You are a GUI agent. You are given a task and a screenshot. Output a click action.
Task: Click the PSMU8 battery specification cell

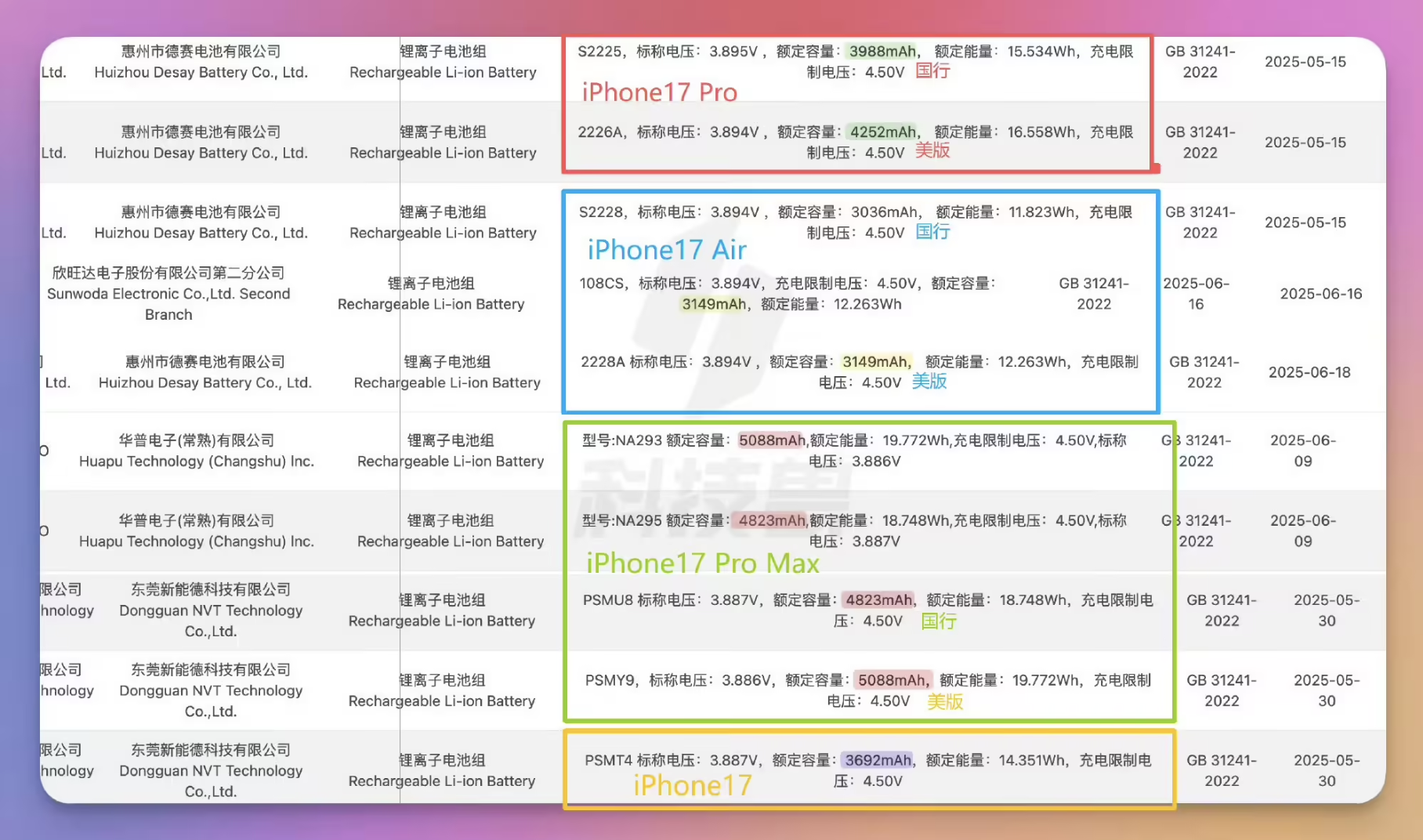click(867, 610)
